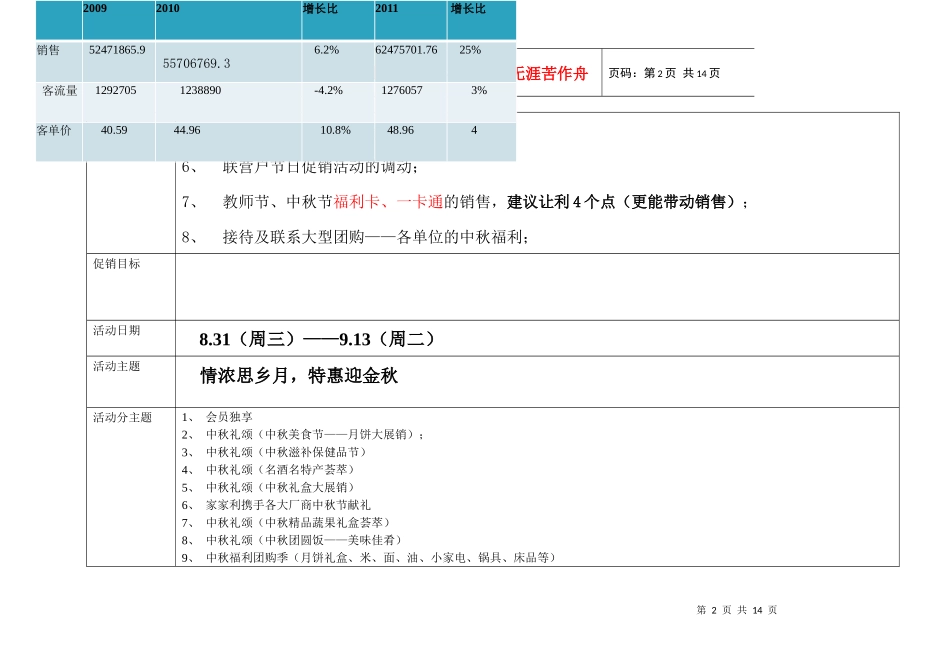The image size is (950, 672).
Task: Click item 中秋滋补保健品节
Action: click(x=312, y=452)
